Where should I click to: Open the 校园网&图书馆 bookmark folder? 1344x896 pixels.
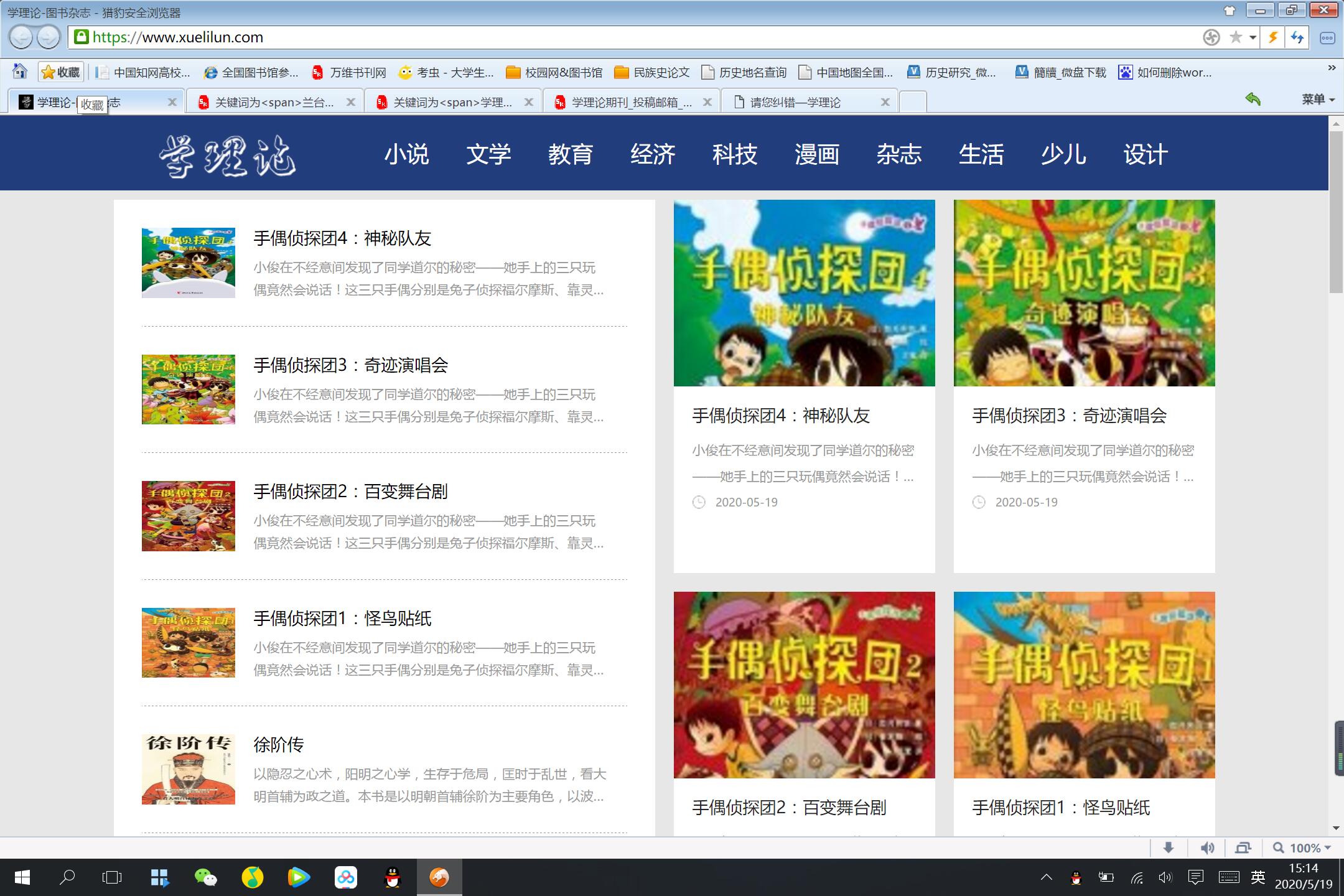[554, 72]
